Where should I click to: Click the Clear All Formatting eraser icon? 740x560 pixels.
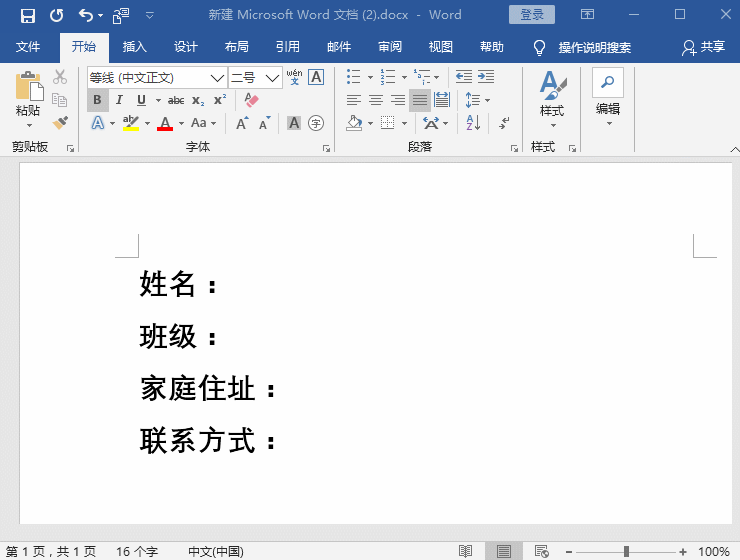click(x=251, y=100)
